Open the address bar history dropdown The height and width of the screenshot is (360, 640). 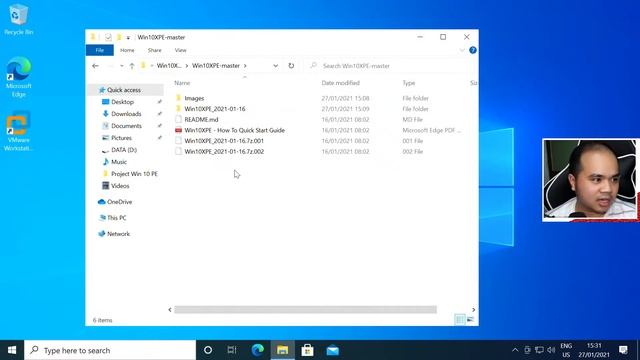click(276, 66)
